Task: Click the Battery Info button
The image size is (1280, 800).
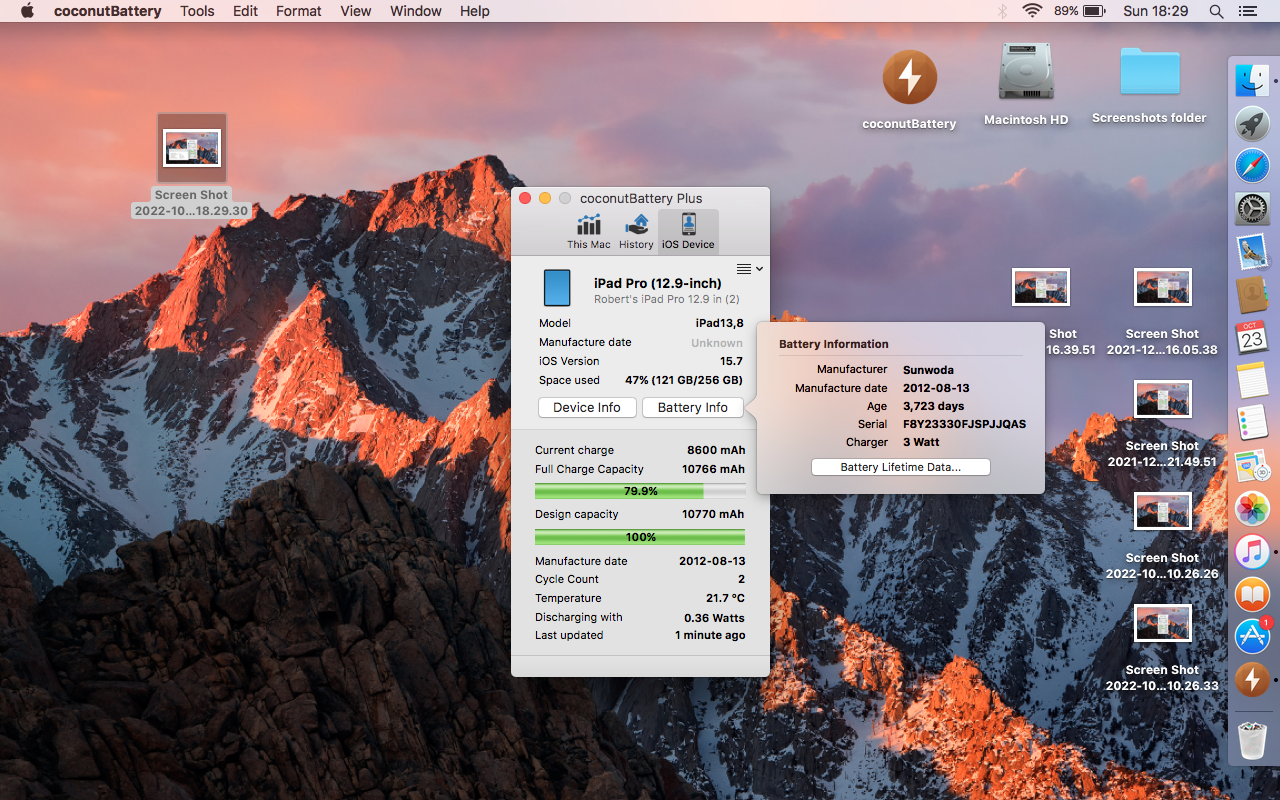Action: [693, 407]
